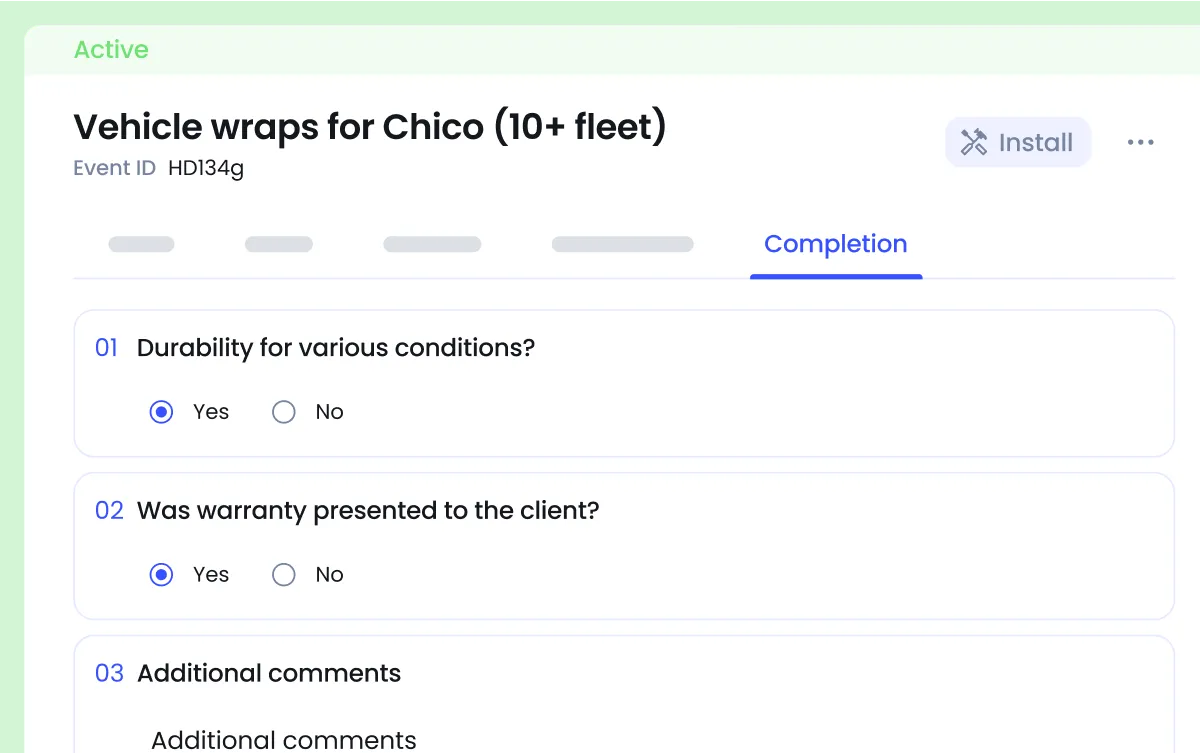Click the hammer and wrench Install icon
Image resolution: width=1200 pixels, height=753 pixels.
(973, 142)
